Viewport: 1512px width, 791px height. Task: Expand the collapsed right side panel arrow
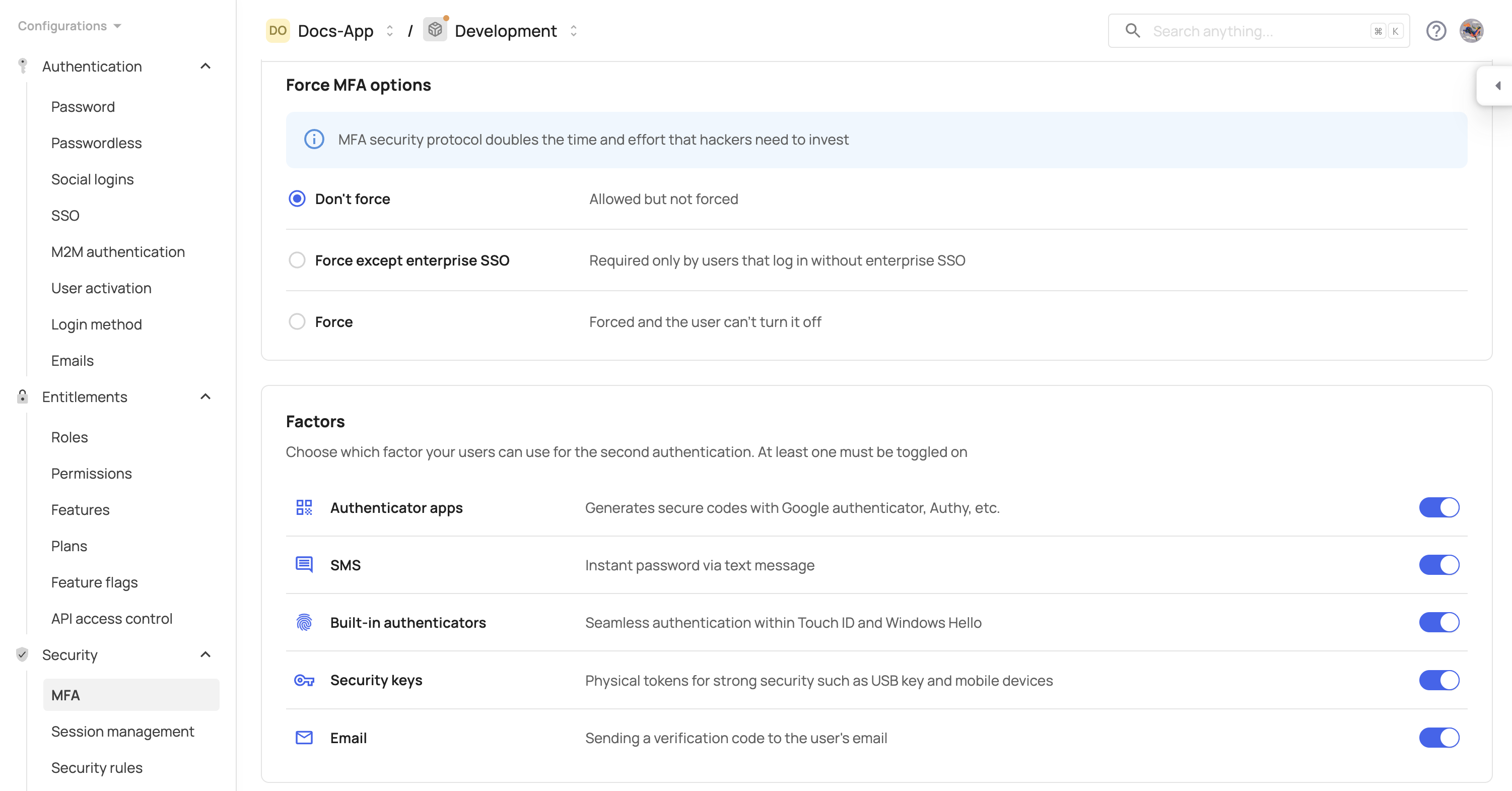[x=1497, y=86]
